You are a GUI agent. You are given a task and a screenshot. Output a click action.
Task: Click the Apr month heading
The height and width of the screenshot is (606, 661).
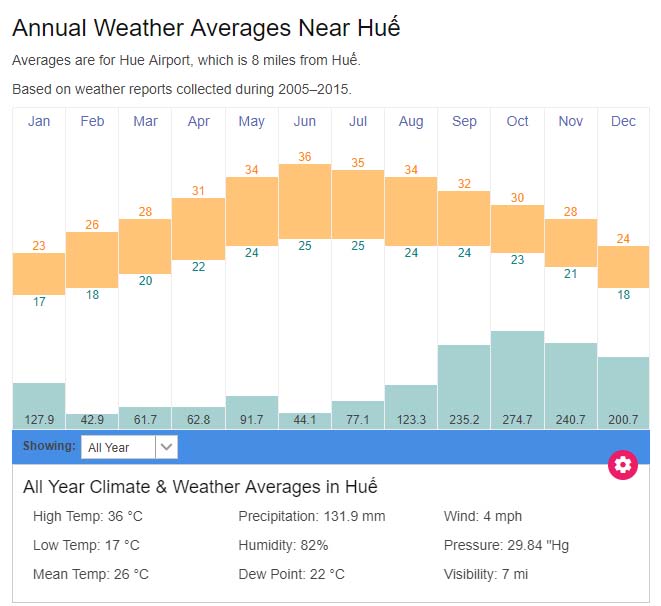click(x=198, y=121)
